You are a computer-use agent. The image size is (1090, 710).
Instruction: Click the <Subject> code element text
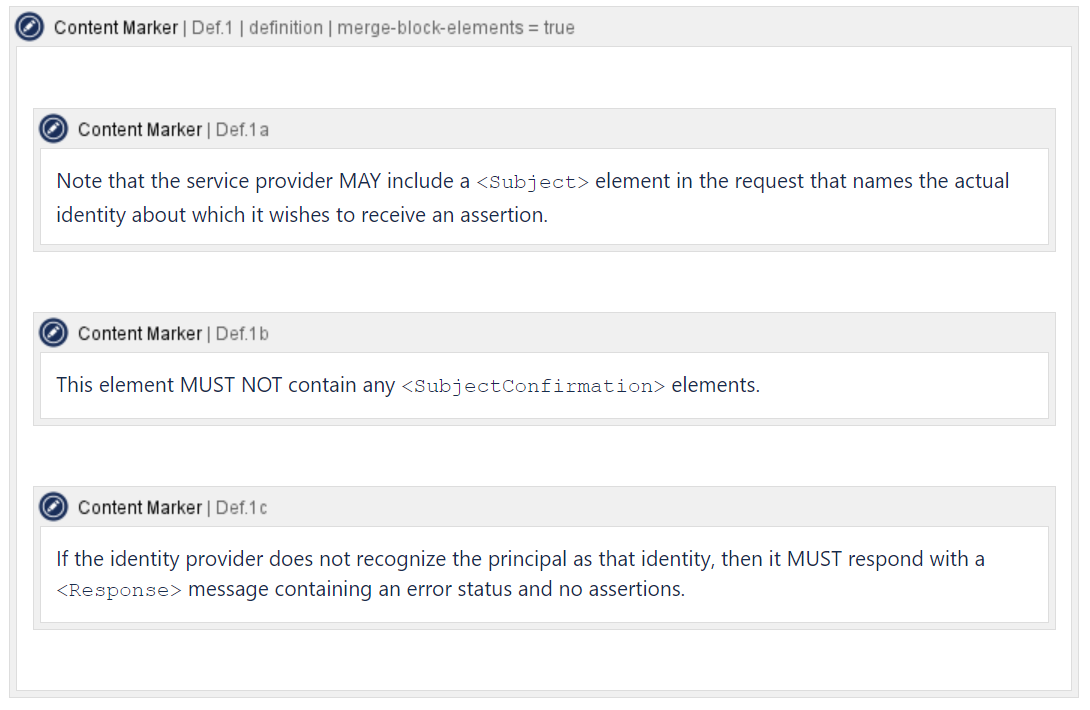pos(532,182)
